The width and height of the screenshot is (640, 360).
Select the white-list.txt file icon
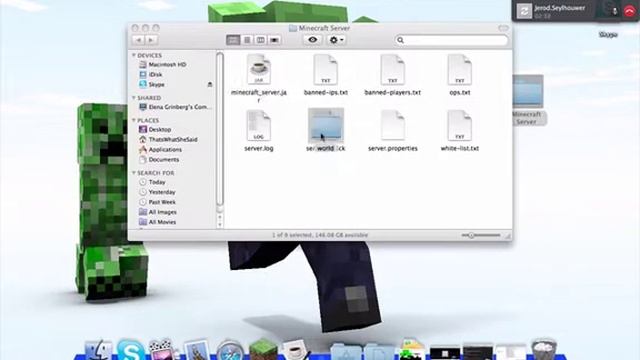(460, 126)
